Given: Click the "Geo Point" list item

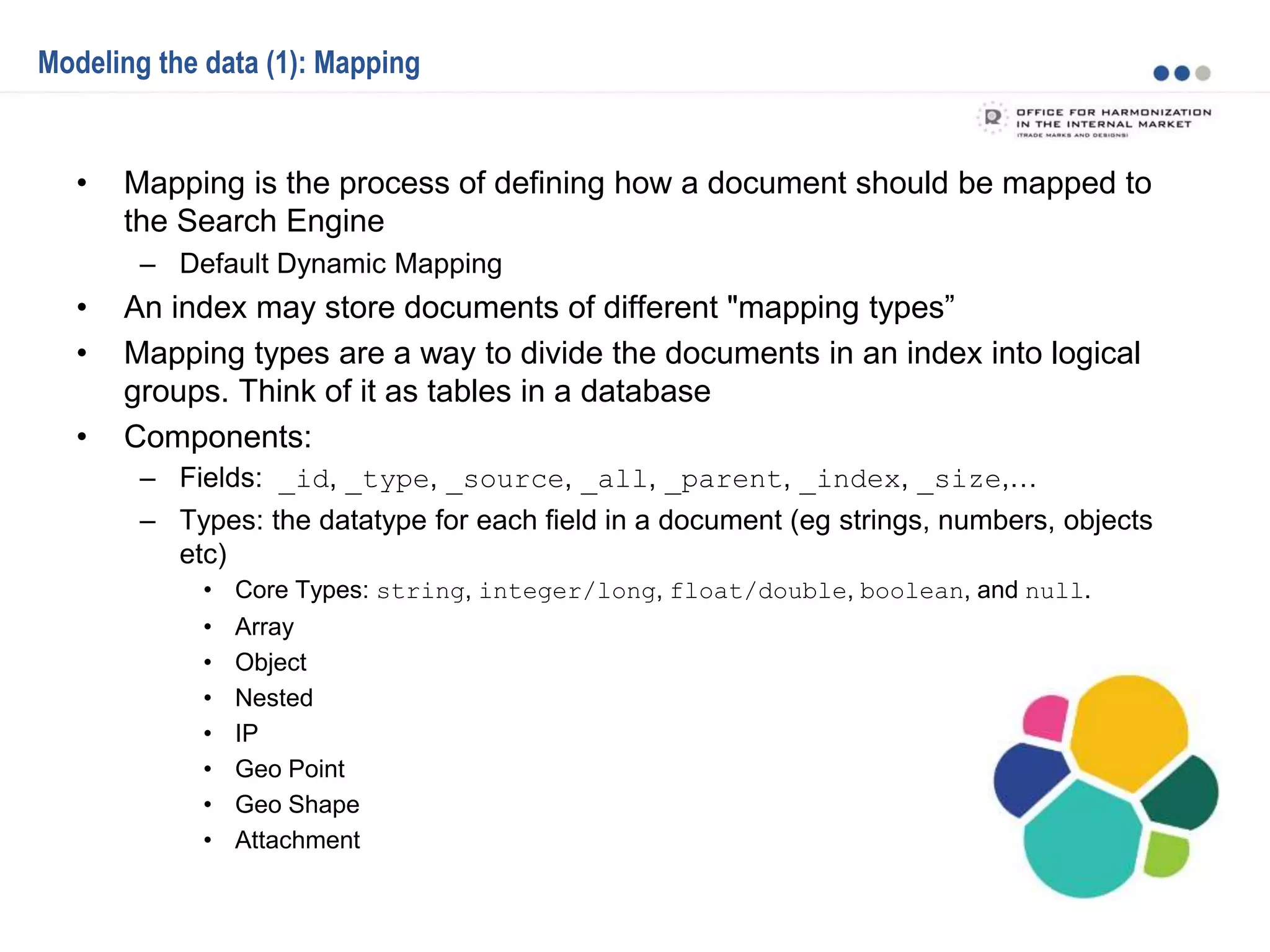Looking at the screenshot, I should (290, 769).
